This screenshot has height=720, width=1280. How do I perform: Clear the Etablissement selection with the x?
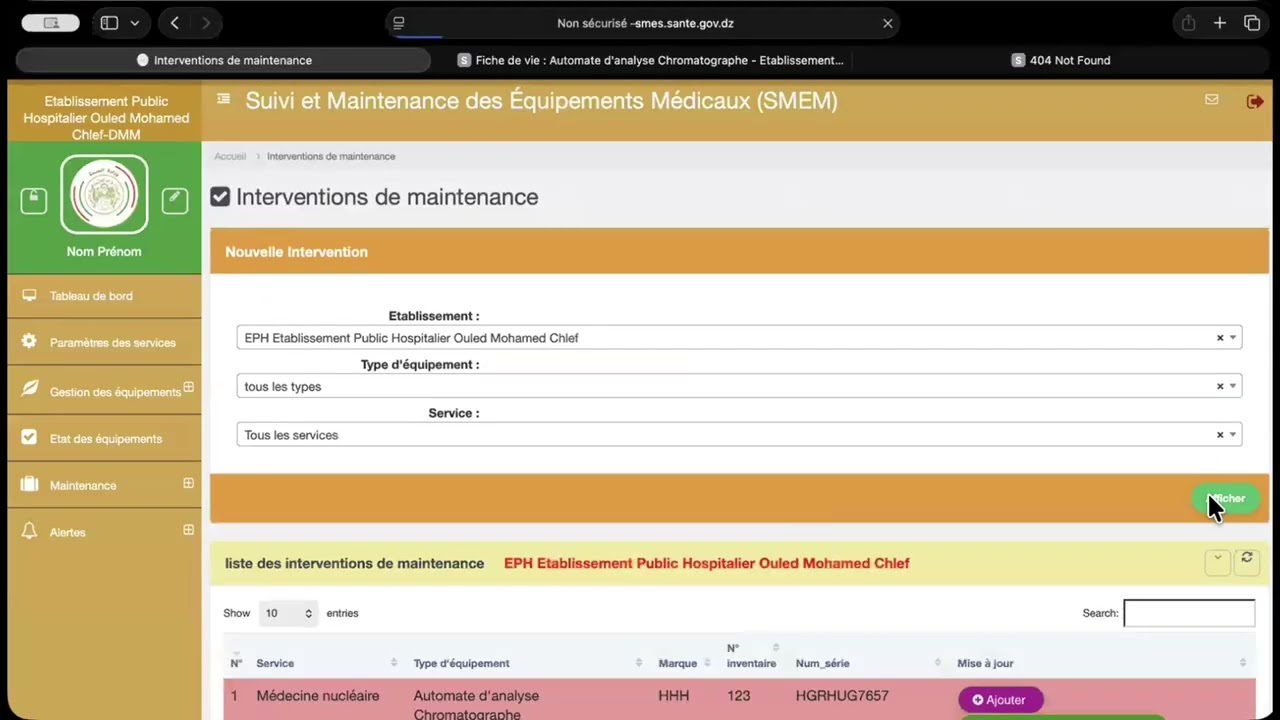tap(1220, 338)
